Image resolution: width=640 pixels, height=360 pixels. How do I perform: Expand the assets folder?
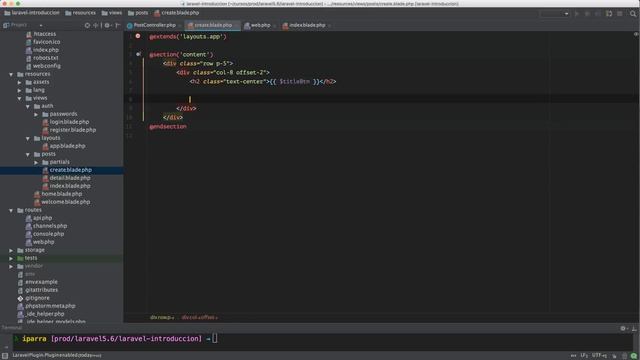coord(19,82)
